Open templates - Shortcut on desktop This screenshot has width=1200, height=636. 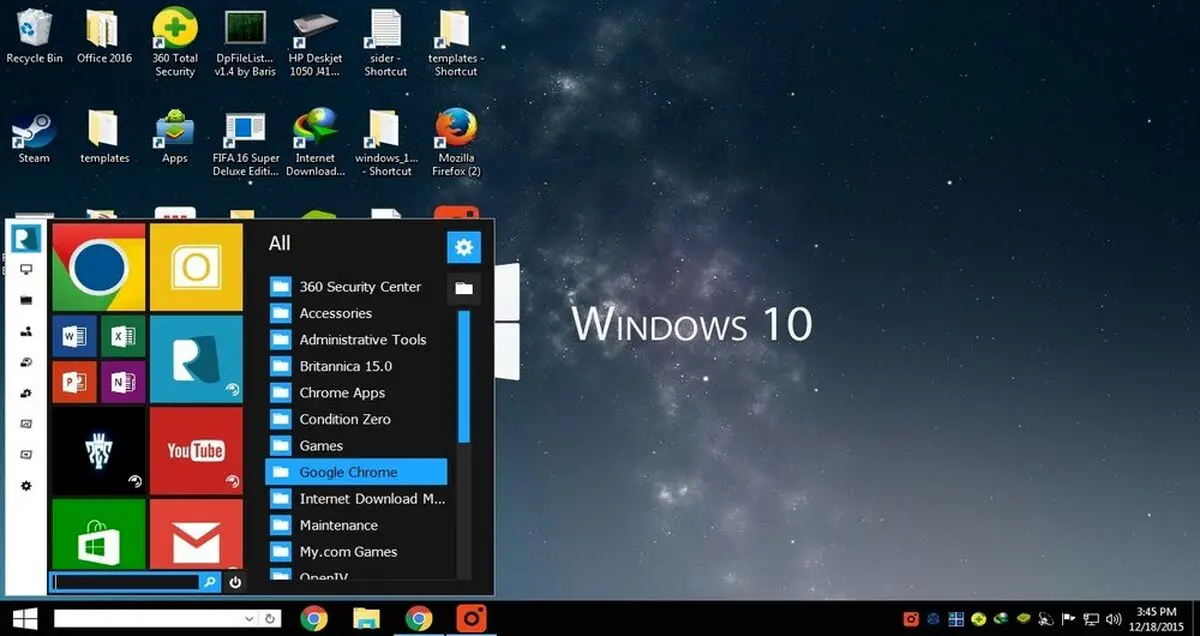456,43
